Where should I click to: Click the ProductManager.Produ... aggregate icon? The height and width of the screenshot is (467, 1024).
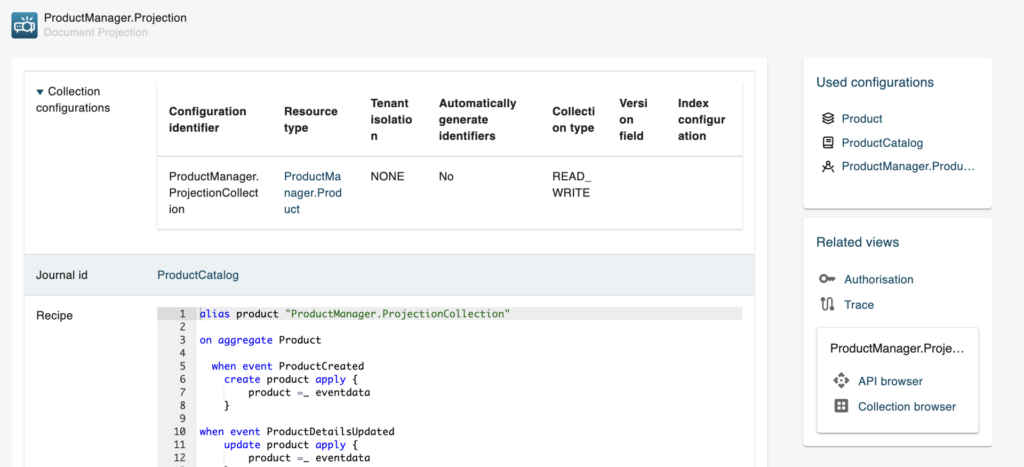pos(827,167)
